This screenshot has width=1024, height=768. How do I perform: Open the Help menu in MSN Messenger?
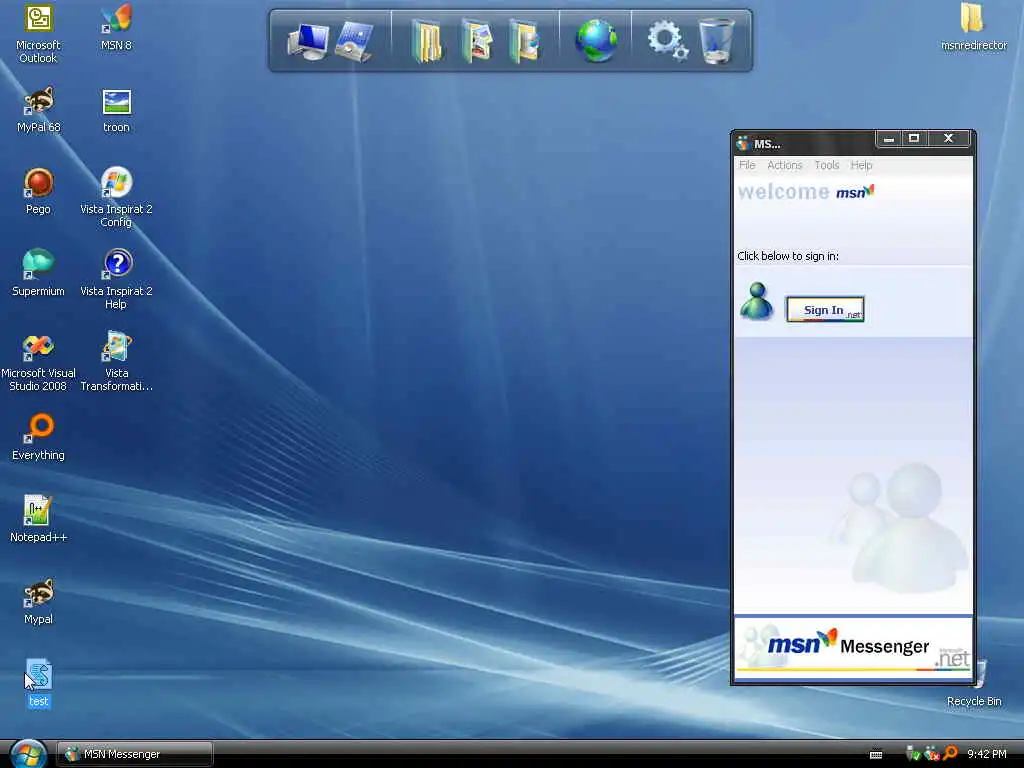(861, 165)
